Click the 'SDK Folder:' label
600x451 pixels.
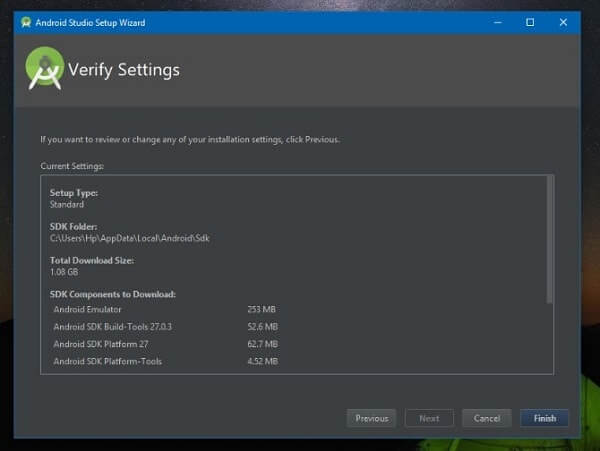click(x=73, y=226)
